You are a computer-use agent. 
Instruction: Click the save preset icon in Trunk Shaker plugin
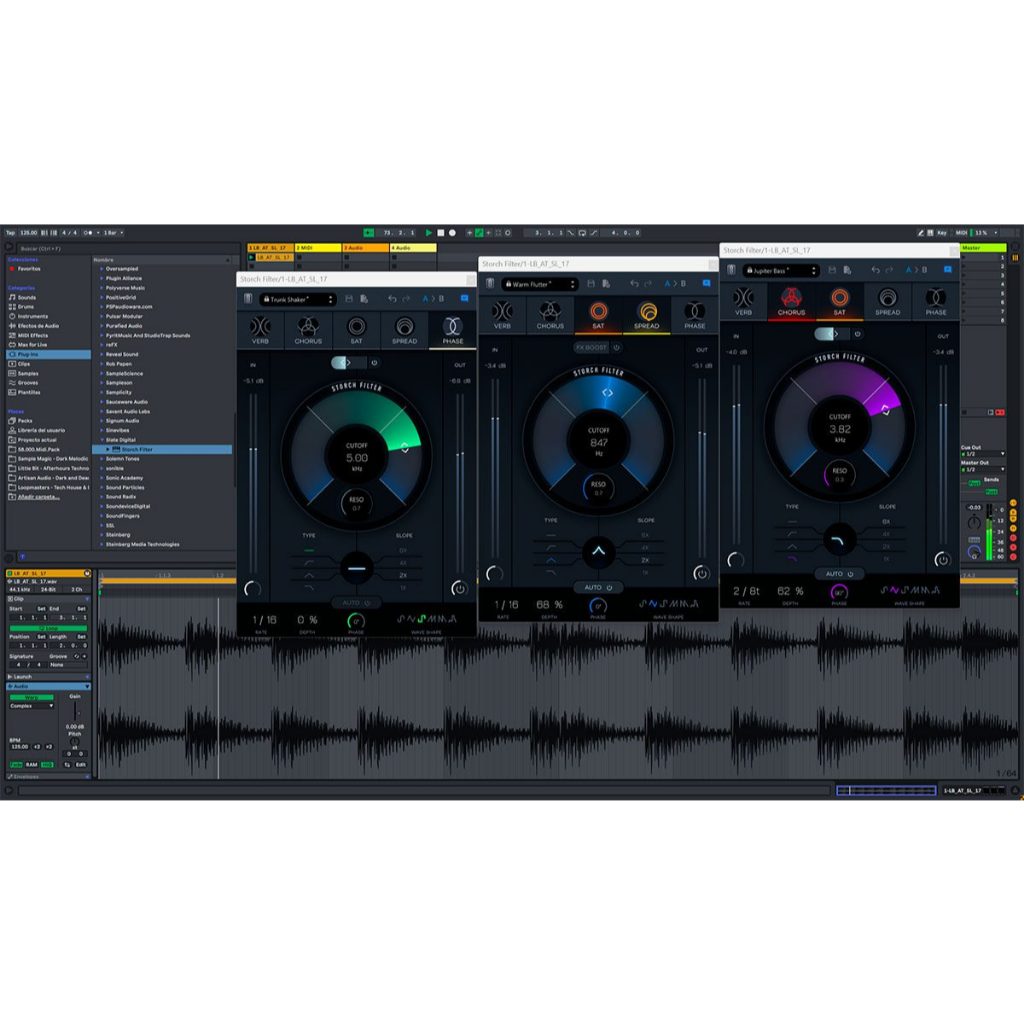[x=348, y=299]
